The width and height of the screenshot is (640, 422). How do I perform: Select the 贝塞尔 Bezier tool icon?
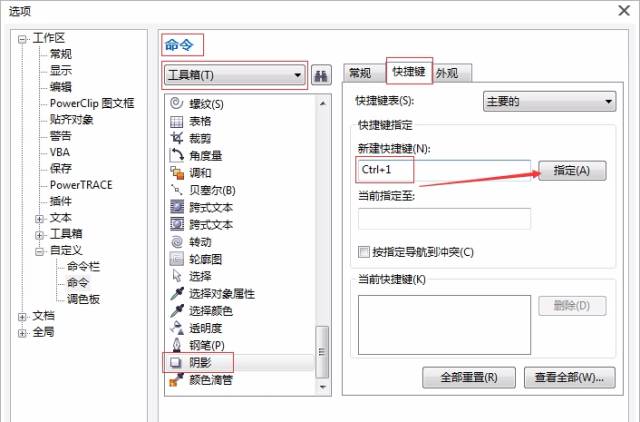177,190
